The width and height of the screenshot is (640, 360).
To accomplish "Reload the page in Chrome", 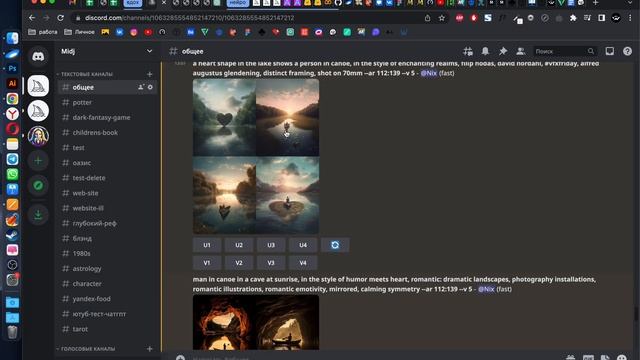I will (60, 18).
